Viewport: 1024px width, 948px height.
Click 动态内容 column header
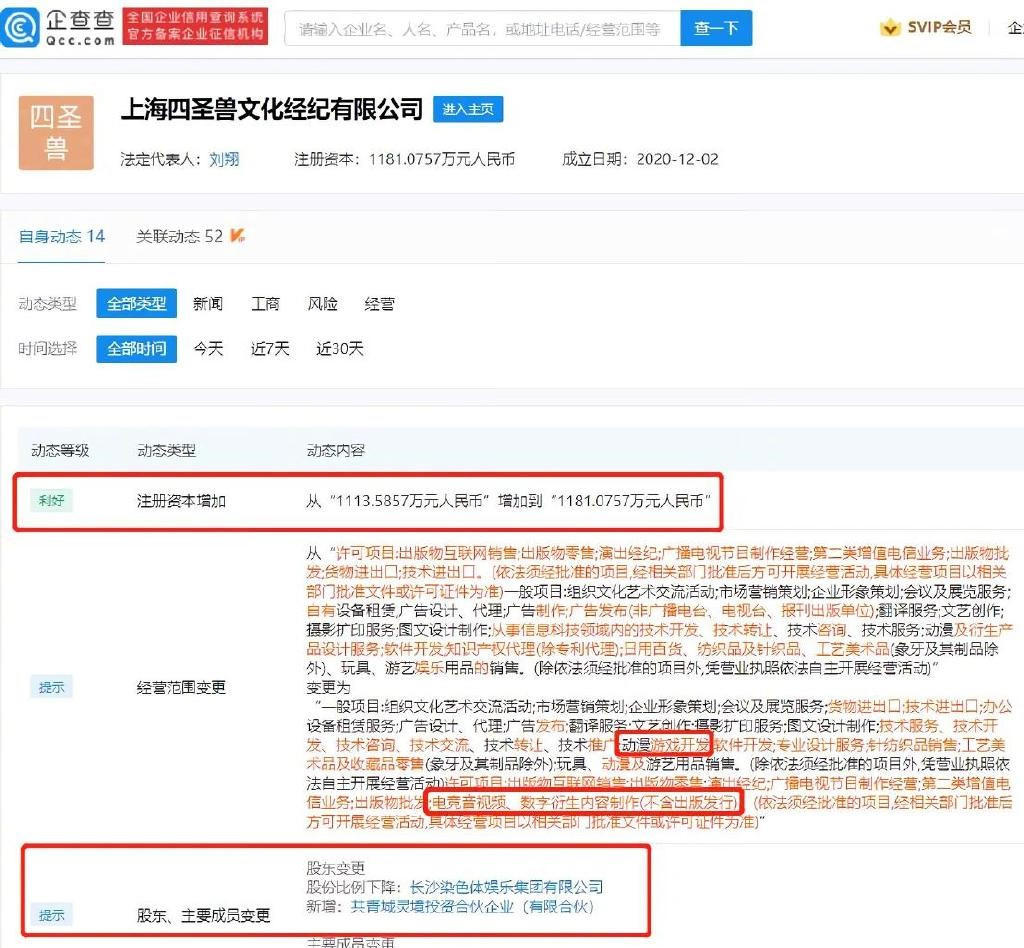(x=336, y=450)
